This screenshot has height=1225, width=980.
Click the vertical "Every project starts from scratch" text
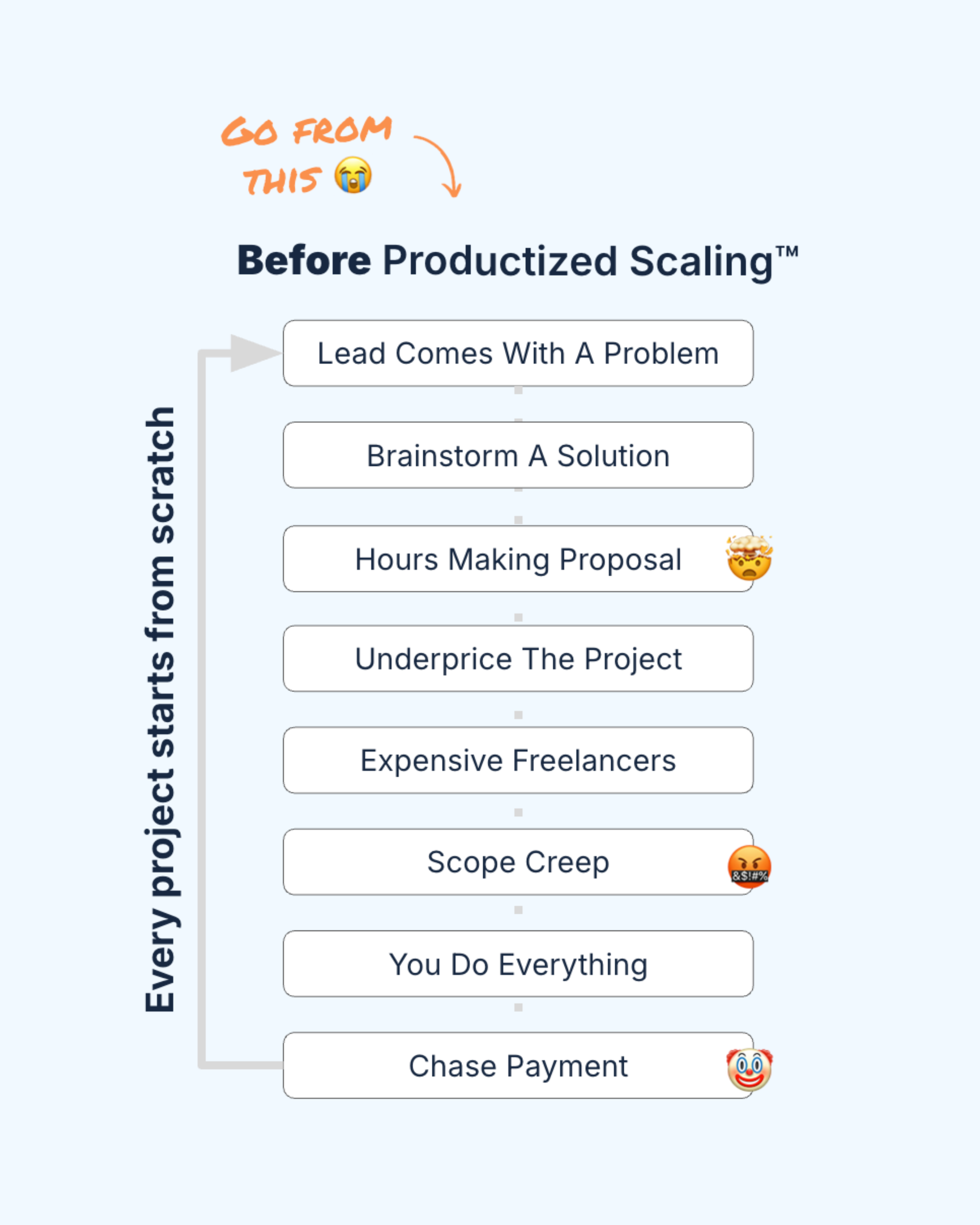(x=160, y=709)
